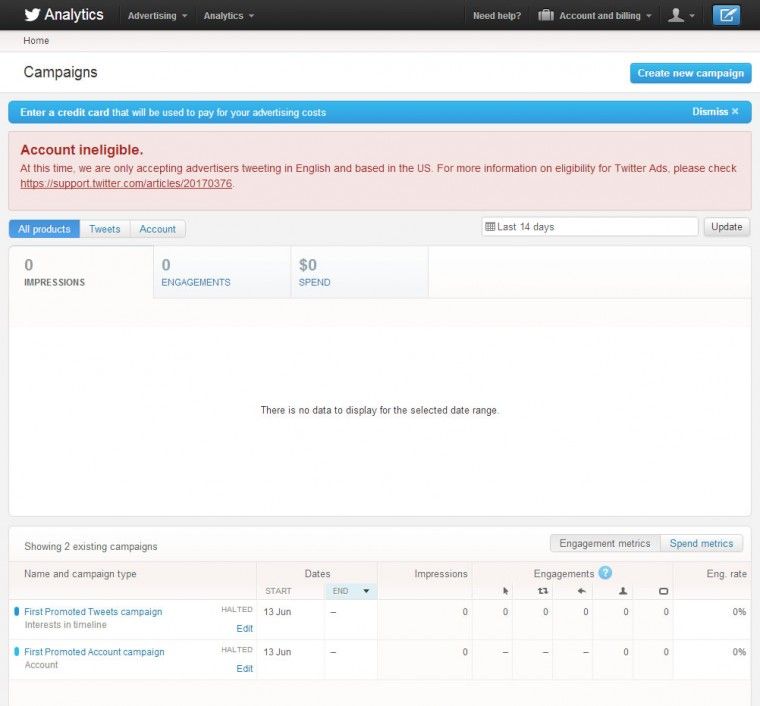Click 13 Jun start date of Promoted Account campaign
This screenshot has width=760, height=706.
tap(277, 652)
